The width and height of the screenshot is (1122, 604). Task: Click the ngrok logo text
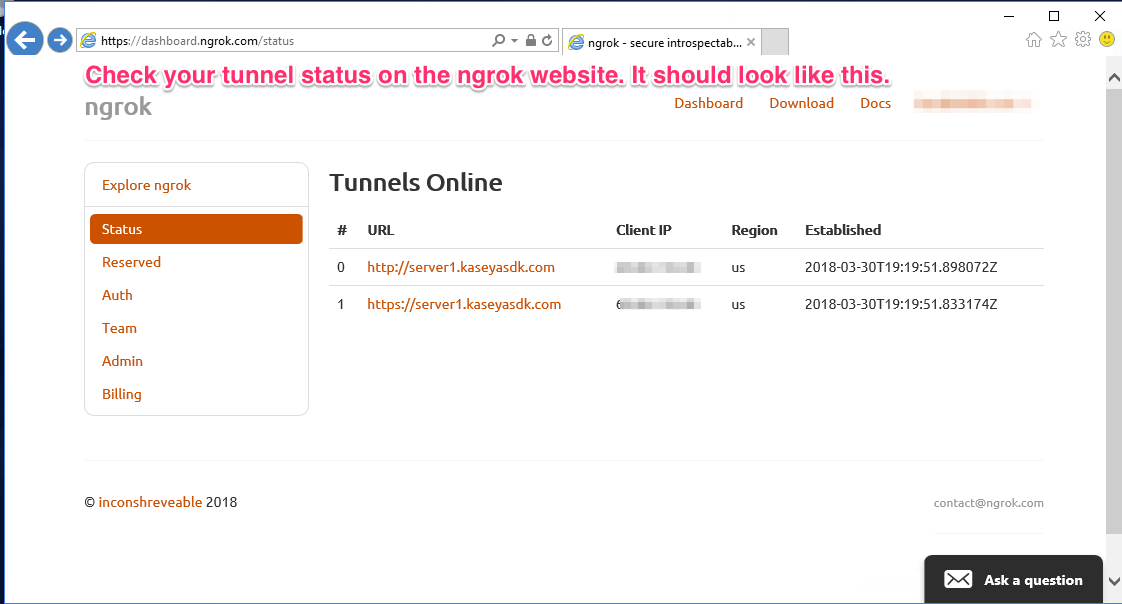[x=118, y=107]
